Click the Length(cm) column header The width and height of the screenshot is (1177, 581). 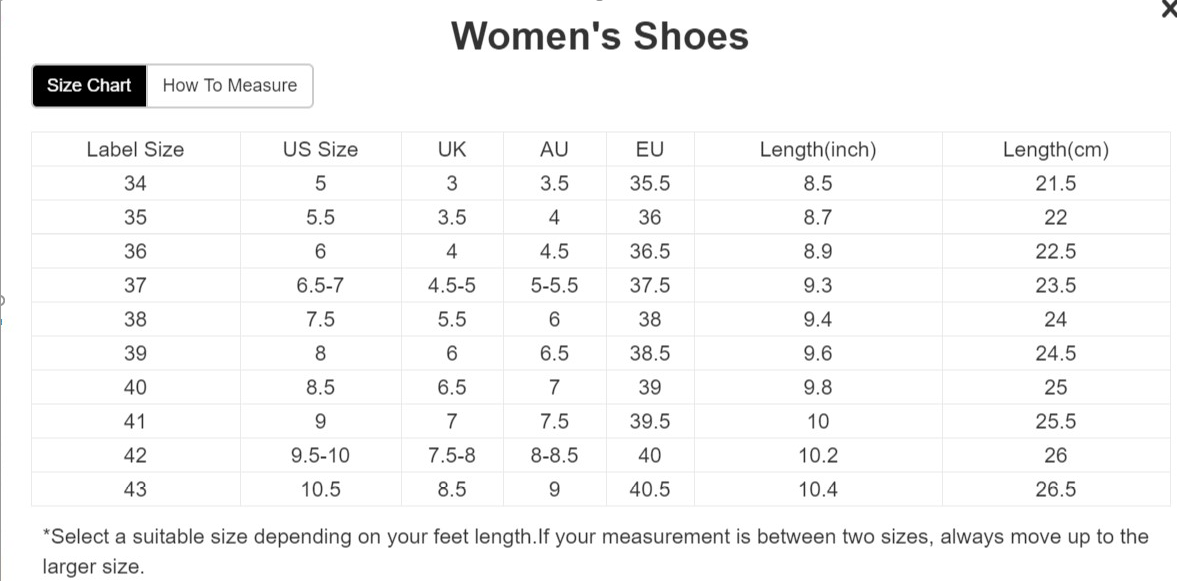[1056, 150]
